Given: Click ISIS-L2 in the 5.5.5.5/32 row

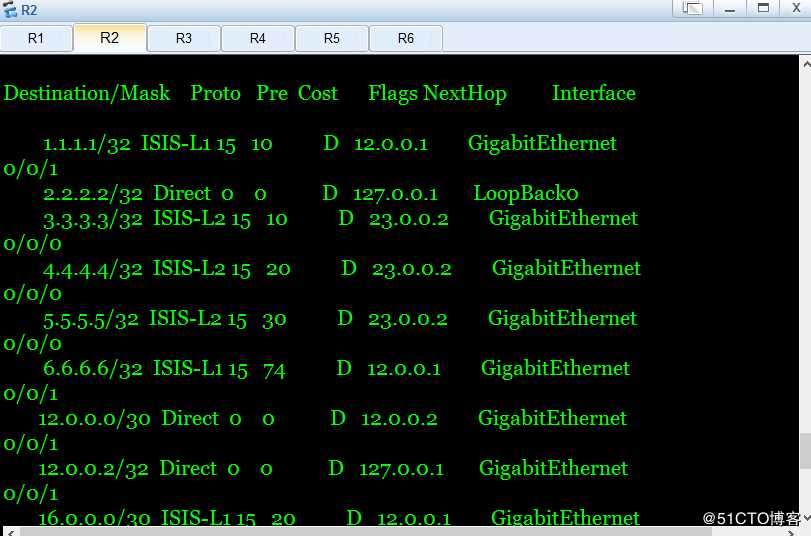Looking at the screenshot, I should click(186, 319).
